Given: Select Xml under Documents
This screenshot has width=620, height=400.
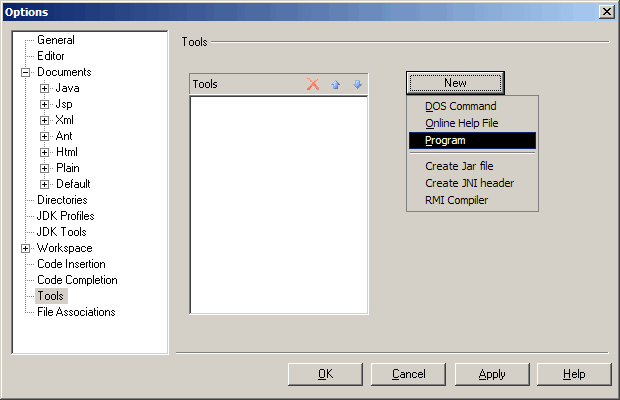Looking at the screenshot, I should point(64,120).
